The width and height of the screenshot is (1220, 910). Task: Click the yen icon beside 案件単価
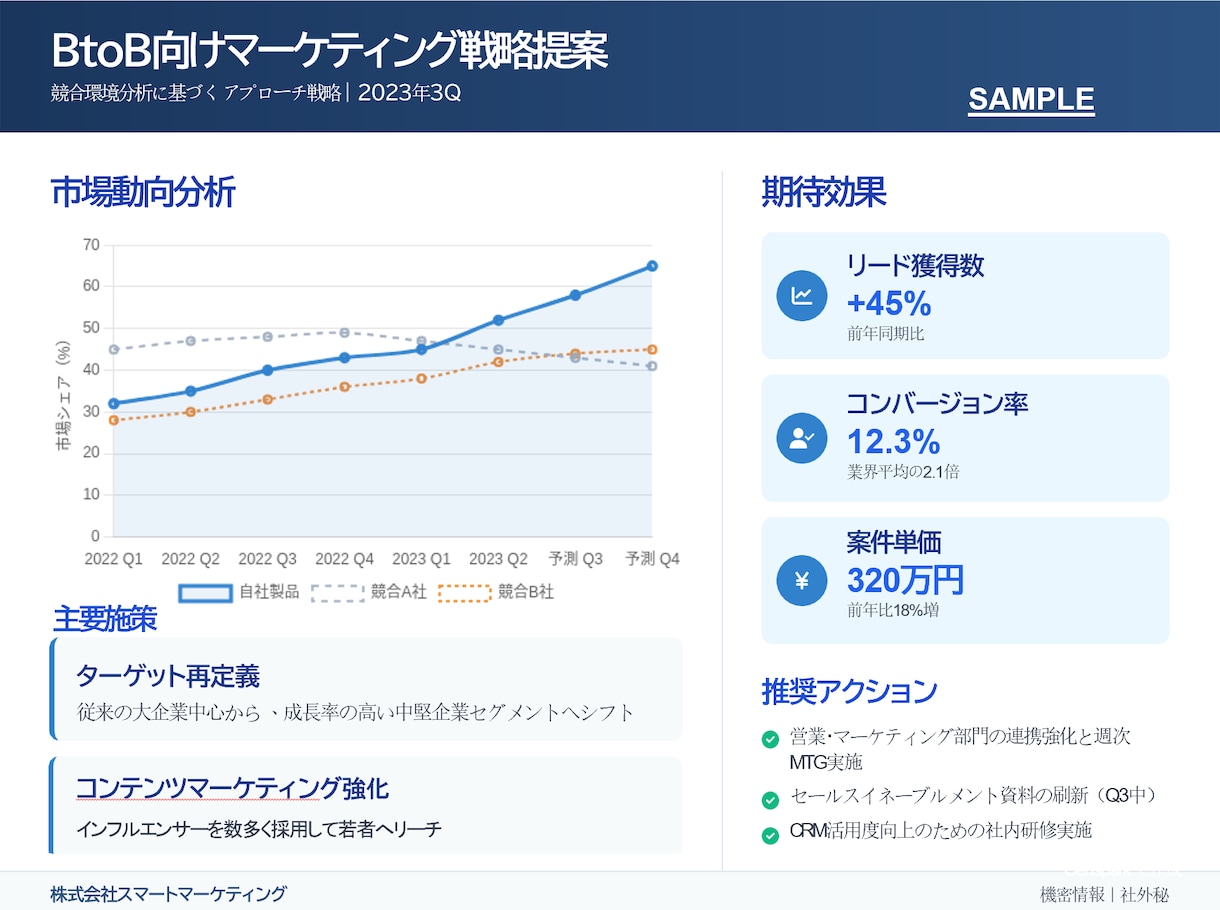pos(802,580)
